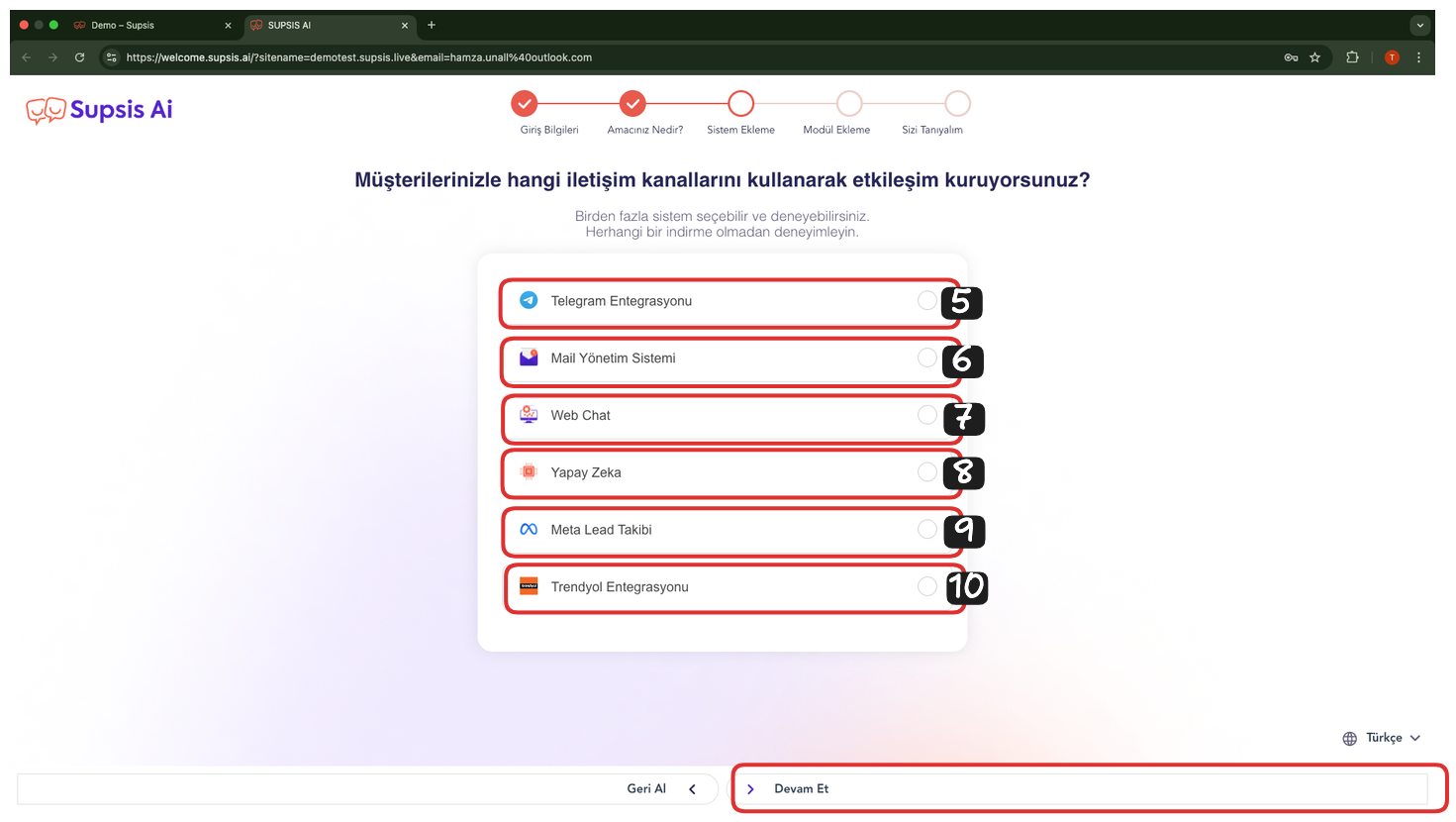Click the Meta infinity logo icon
1456x822 pixels.
[529, 530]
